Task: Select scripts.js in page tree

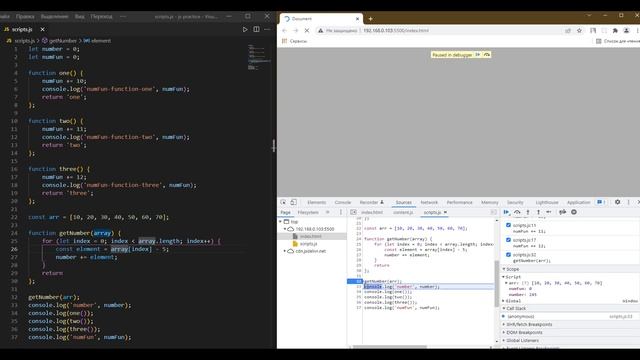Action: (x=308, y=244)
